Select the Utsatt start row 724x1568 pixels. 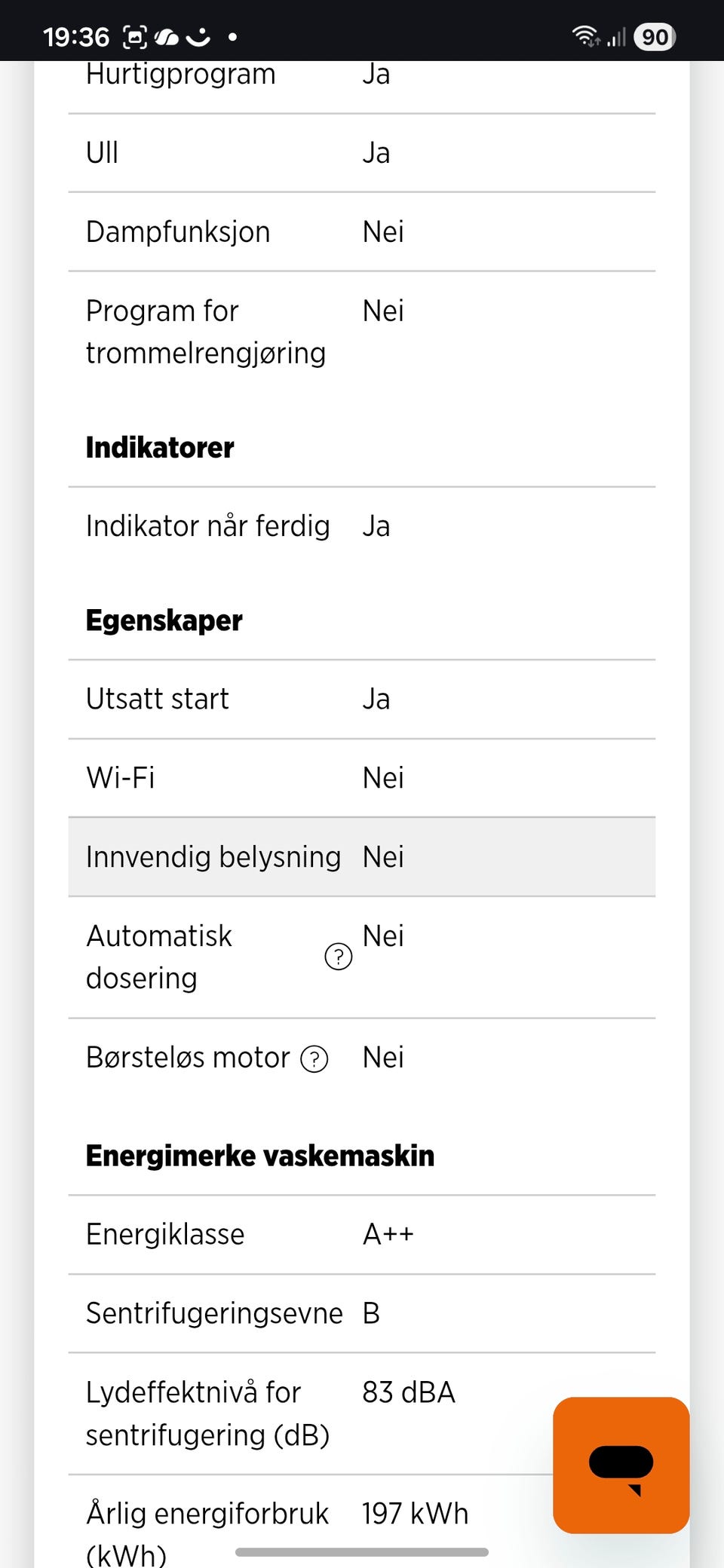coord(362,699)
